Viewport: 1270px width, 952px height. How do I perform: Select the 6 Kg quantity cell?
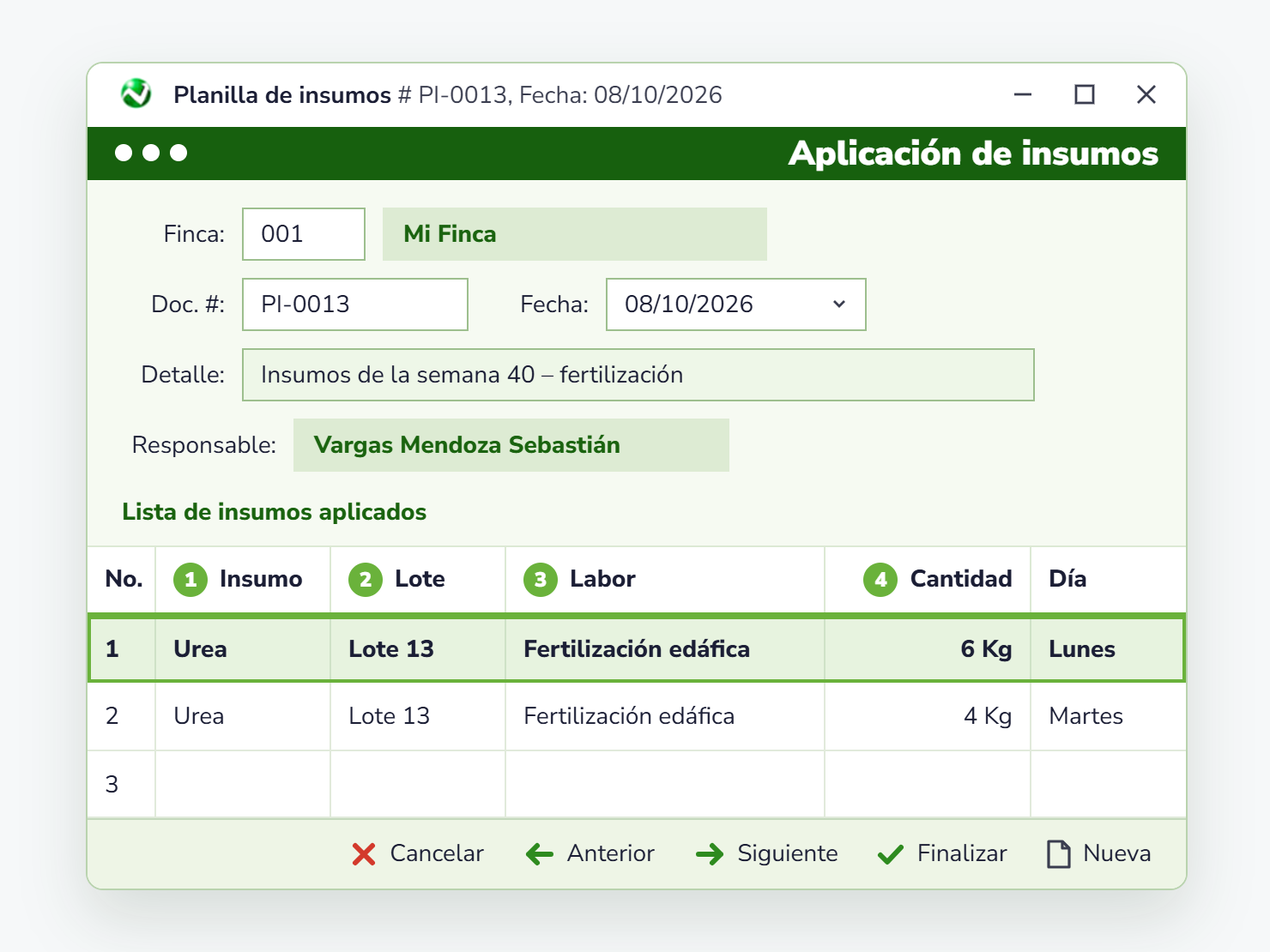pos(928,648)
